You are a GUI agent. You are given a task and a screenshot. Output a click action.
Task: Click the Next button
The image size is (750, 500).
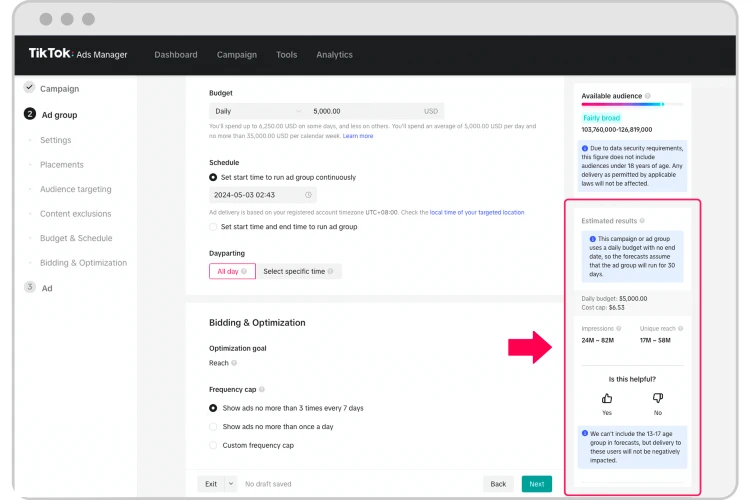point(537,484)
